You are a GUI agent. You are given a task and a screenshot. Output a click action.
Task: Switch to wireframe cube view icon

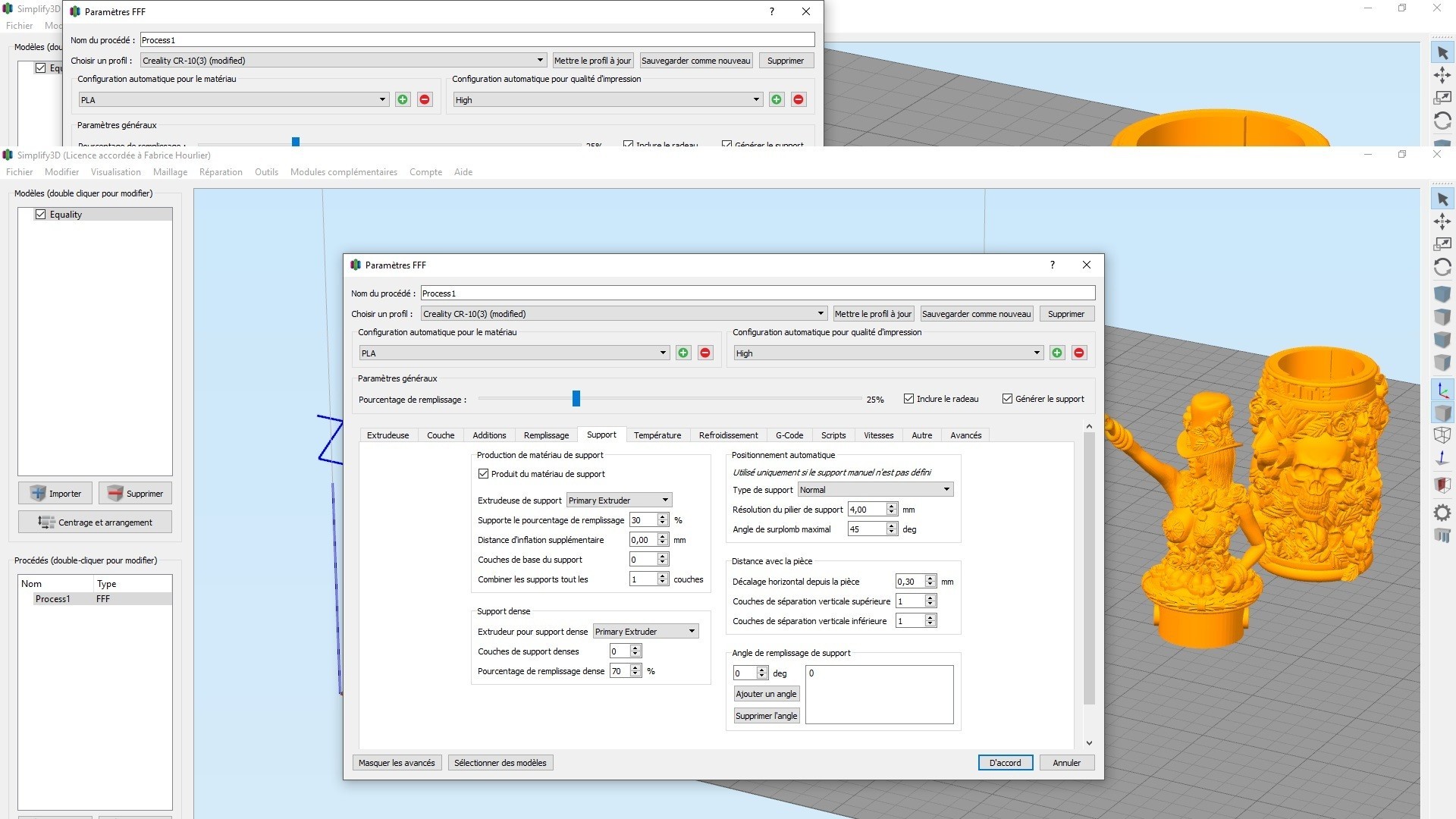pyautogui.click(x=1442, y=435)
